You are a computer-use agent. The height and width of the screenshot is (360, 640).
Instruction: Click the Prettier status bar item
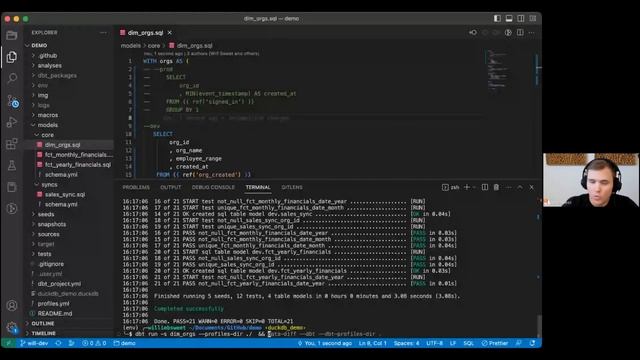pos(495,343)
